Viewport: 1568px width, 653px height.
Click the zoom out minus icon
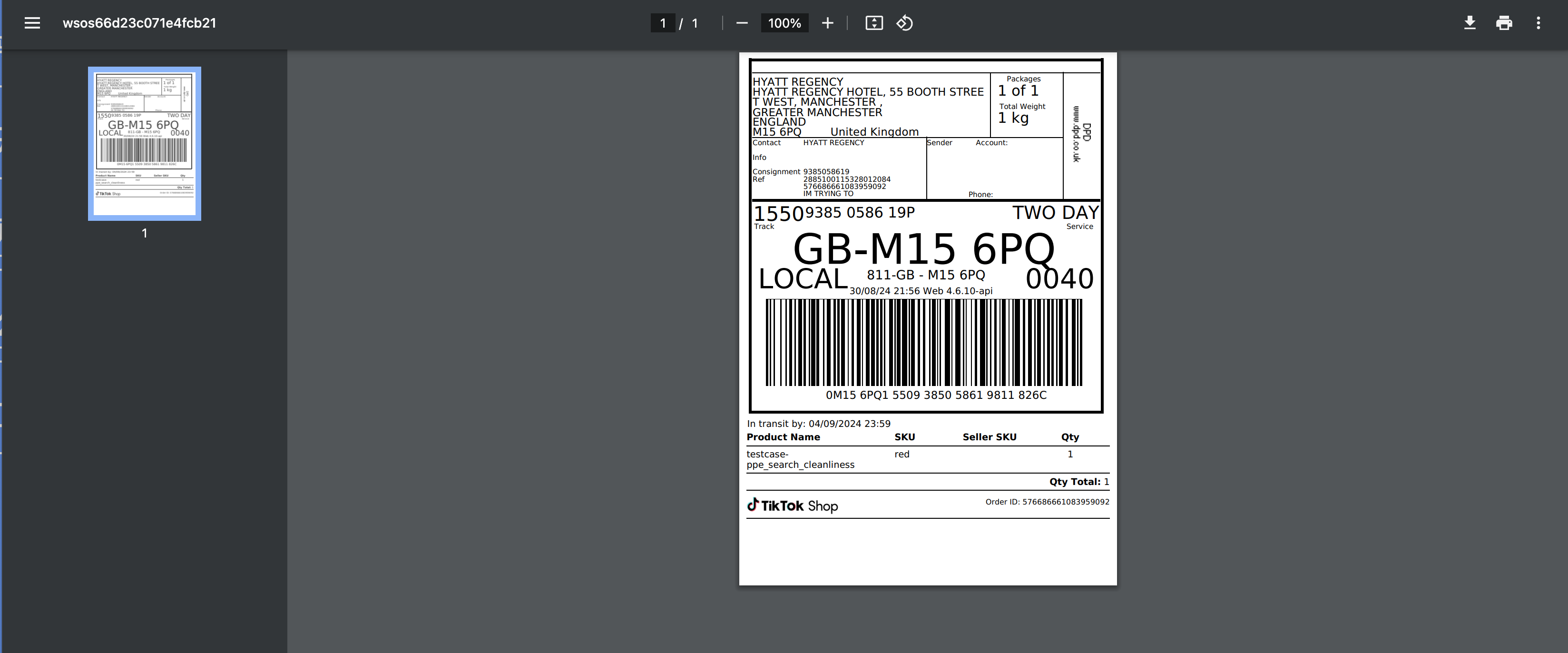(x=741, y=23)
